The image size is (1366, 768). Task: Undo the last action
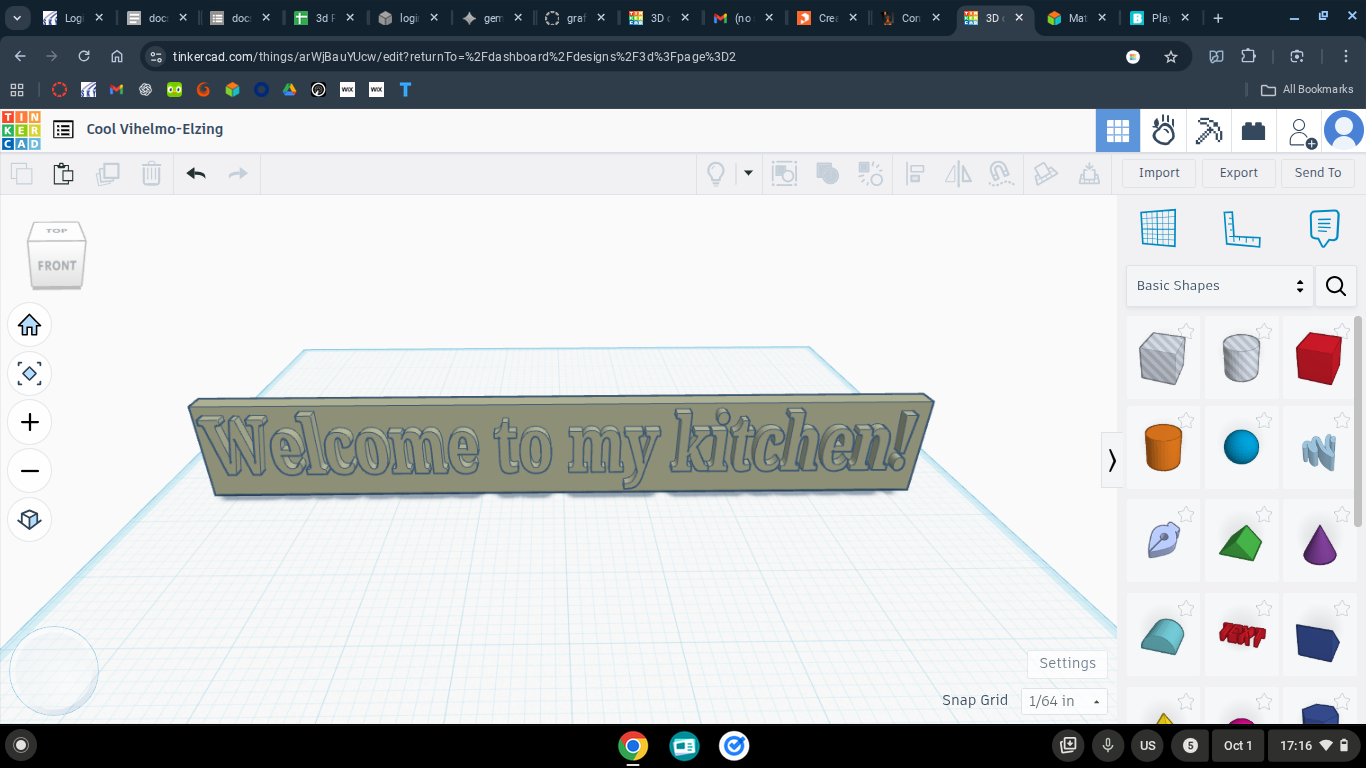(196, 173)
